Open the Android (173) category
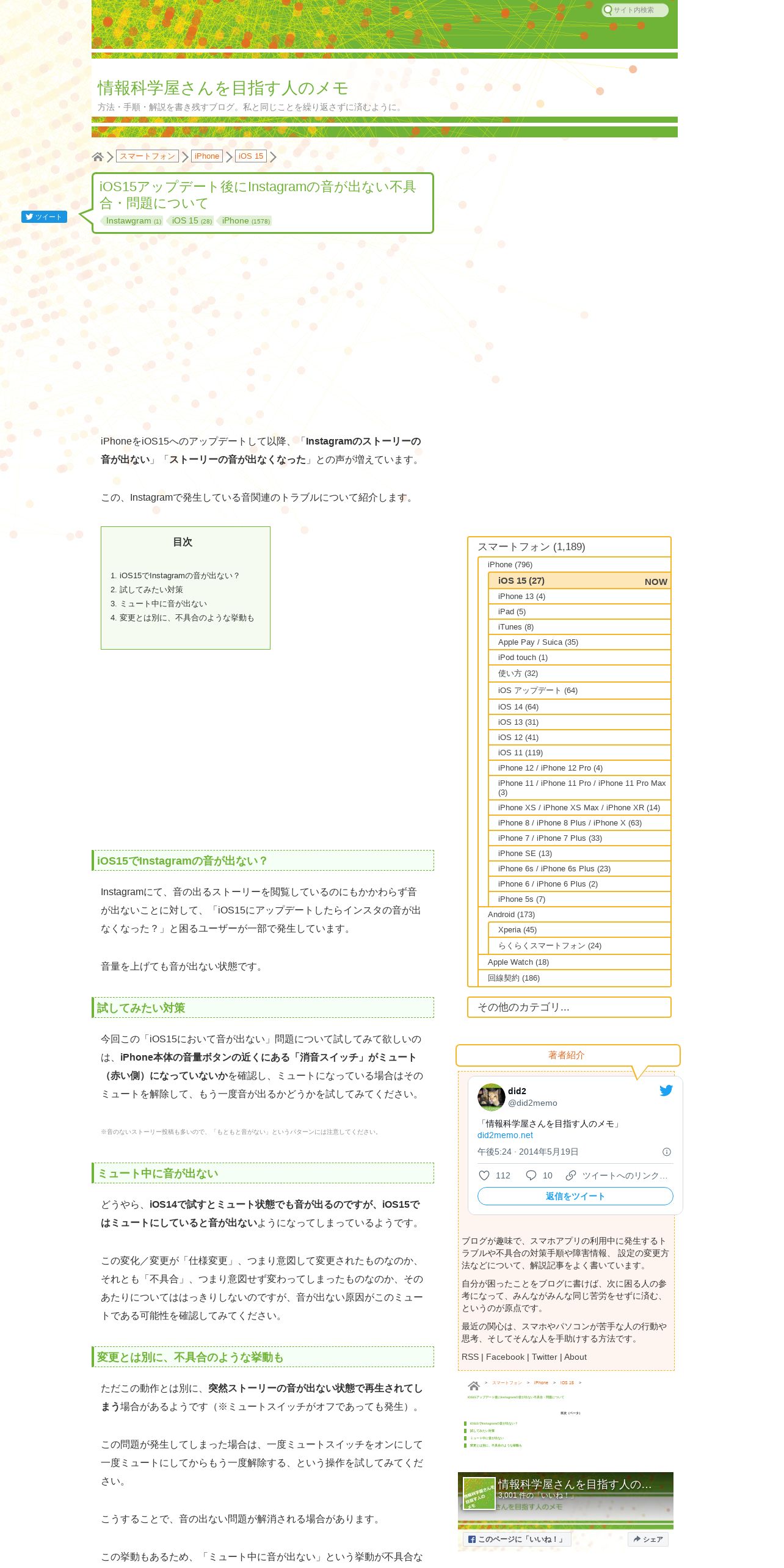The image size is (784, 1568). pyautogui.click(x=574, y=915)
